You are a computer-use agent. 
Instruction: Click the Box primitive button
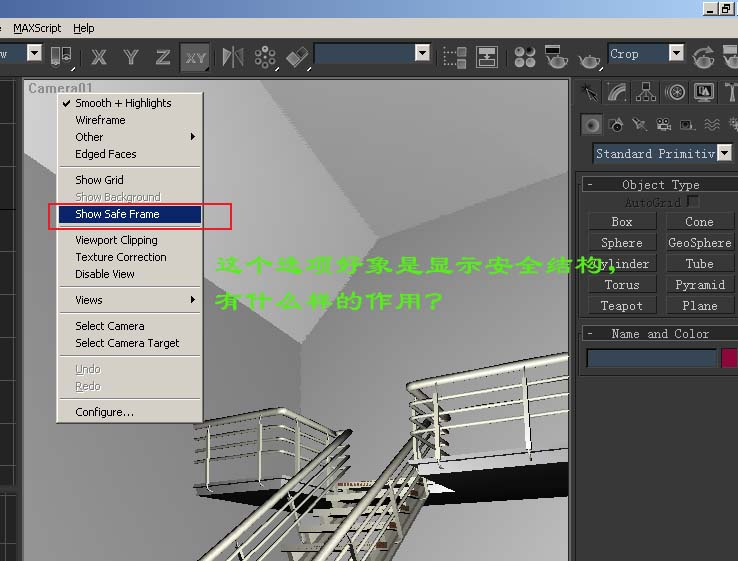[x=621, y=222]
